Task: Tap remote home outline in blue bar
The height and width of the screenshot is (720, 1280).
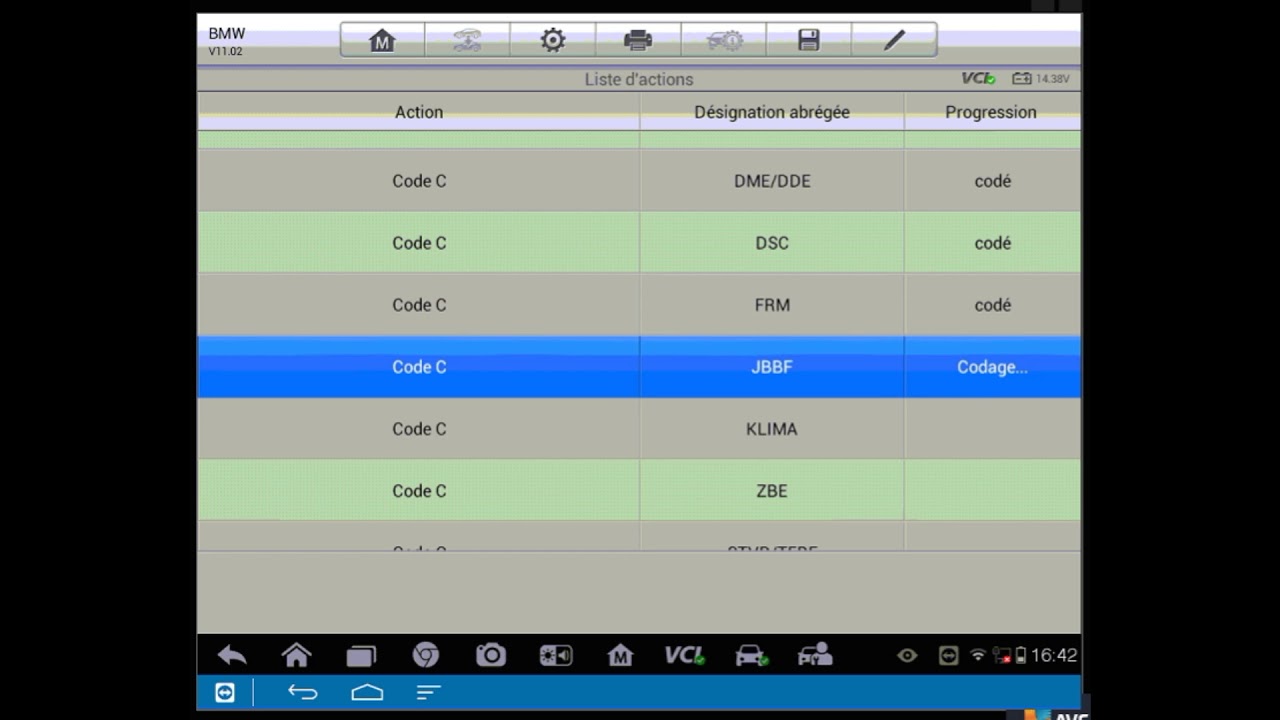Action: coord(367,692)
